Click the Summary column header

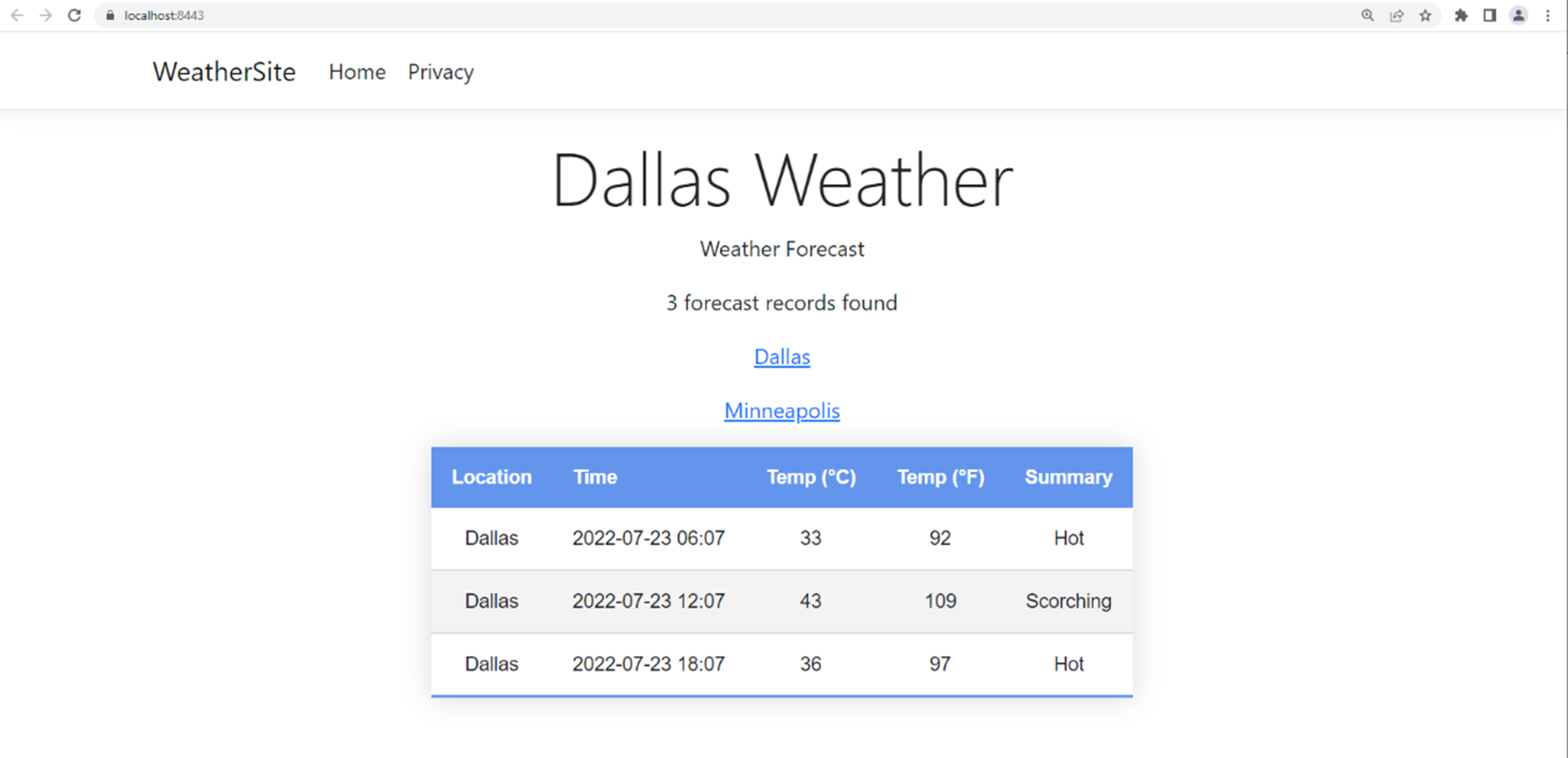[x=1069, y=477]
